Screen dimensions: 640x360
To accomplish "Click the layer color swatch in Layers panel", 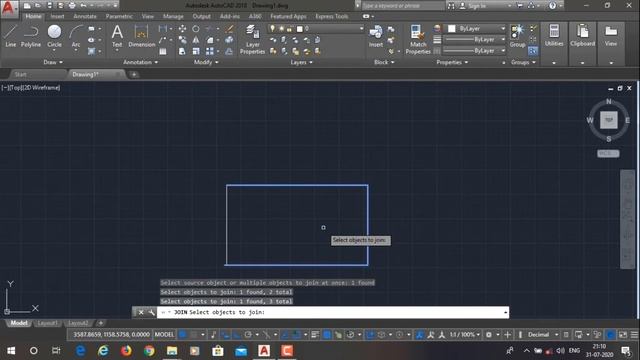I will point(300,29).
